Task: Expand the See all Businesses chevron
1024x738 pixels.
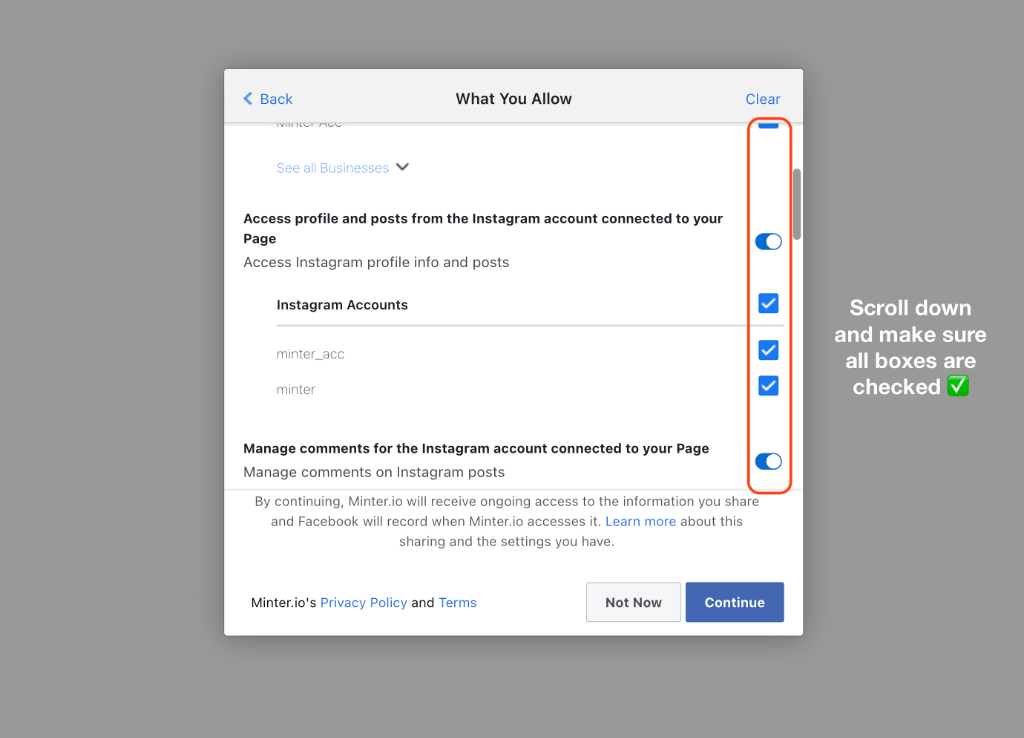Action: pos(402,167)
